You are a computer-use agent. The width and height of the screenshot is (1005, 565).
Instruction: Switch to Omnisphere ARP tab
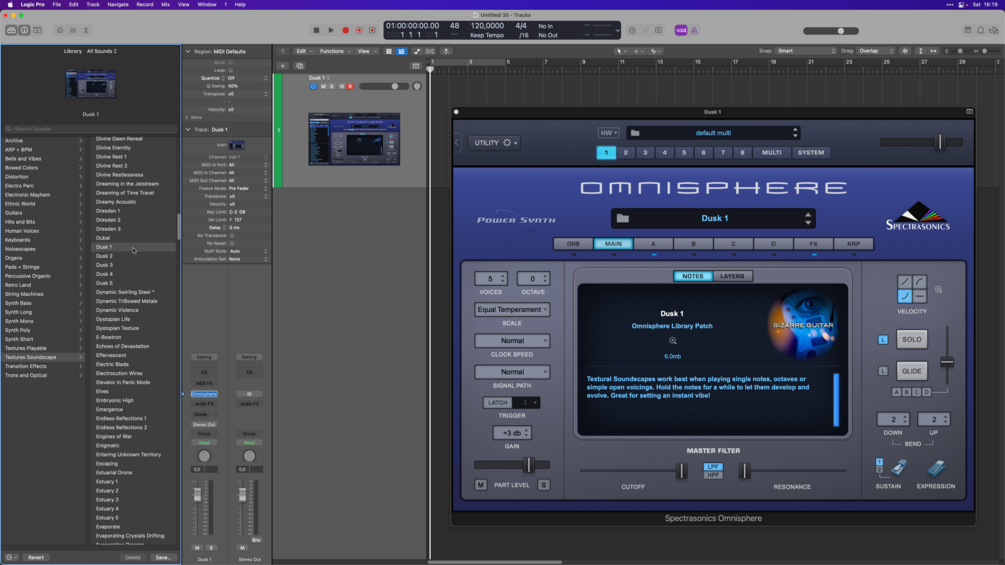853,244
